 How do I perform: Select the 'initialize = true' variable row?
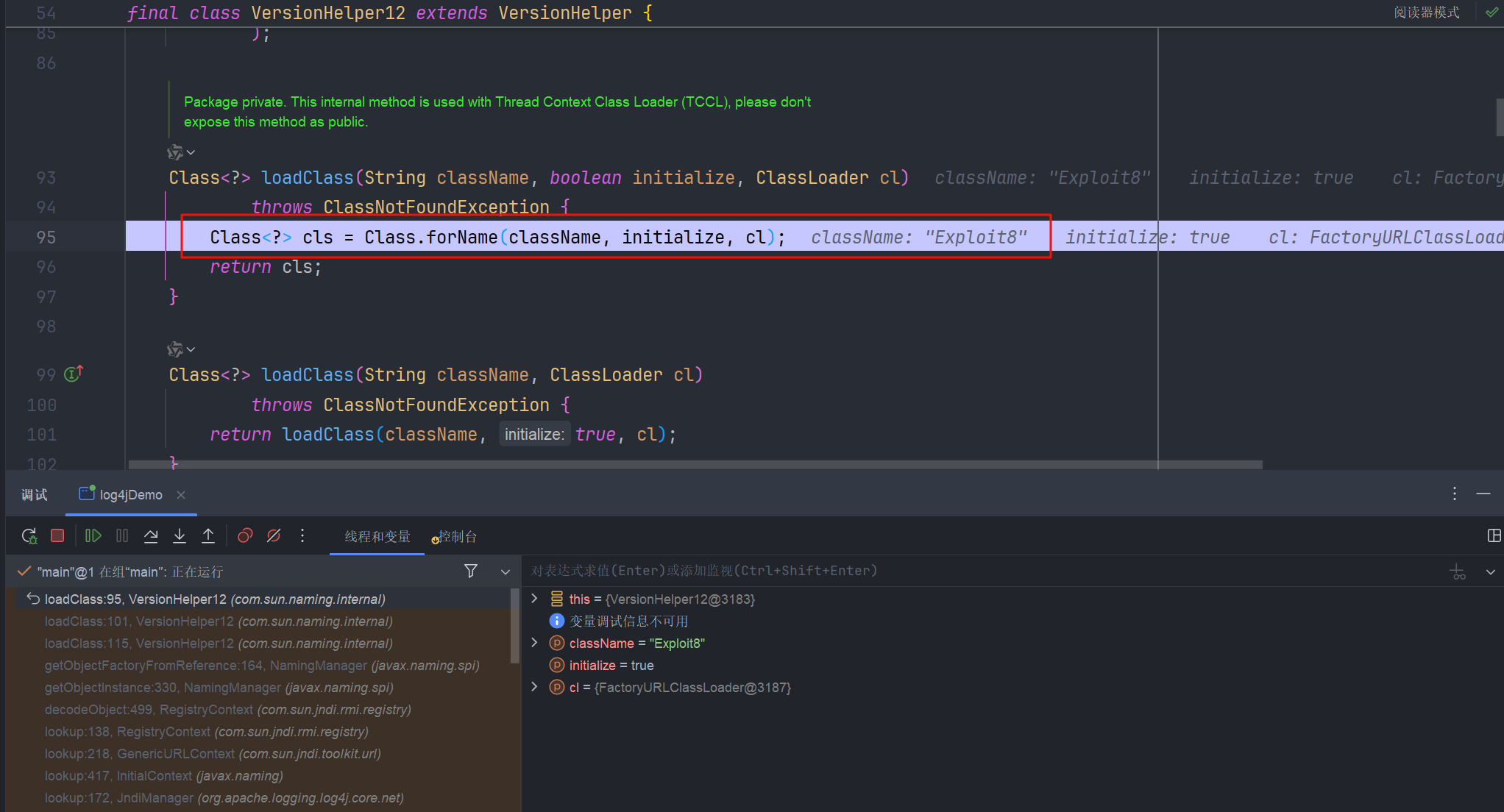pyautogui.click(x=611, y=665)
